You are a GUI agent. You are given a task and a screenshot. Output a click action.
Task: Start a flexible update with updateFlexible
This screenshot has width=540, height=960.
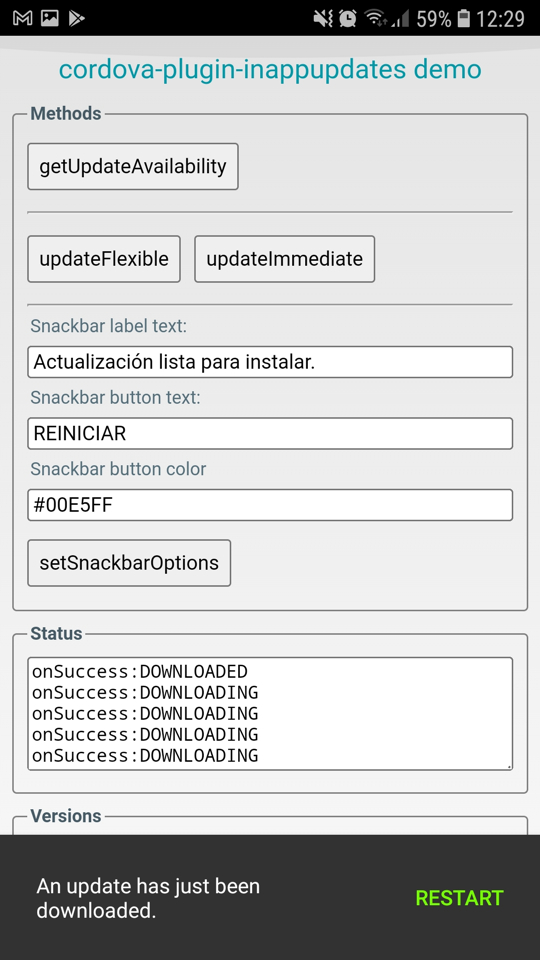point(104,259)
